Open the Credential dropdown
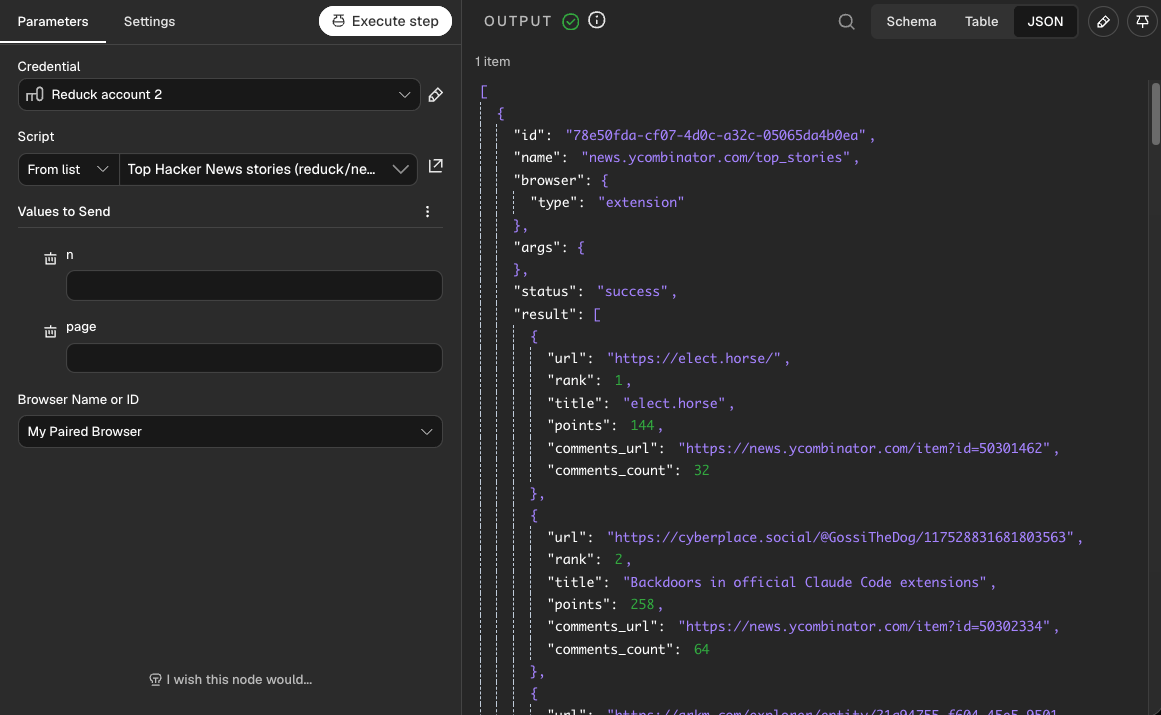This screenshot has height=715, width=1161. (x=219, y=95)
